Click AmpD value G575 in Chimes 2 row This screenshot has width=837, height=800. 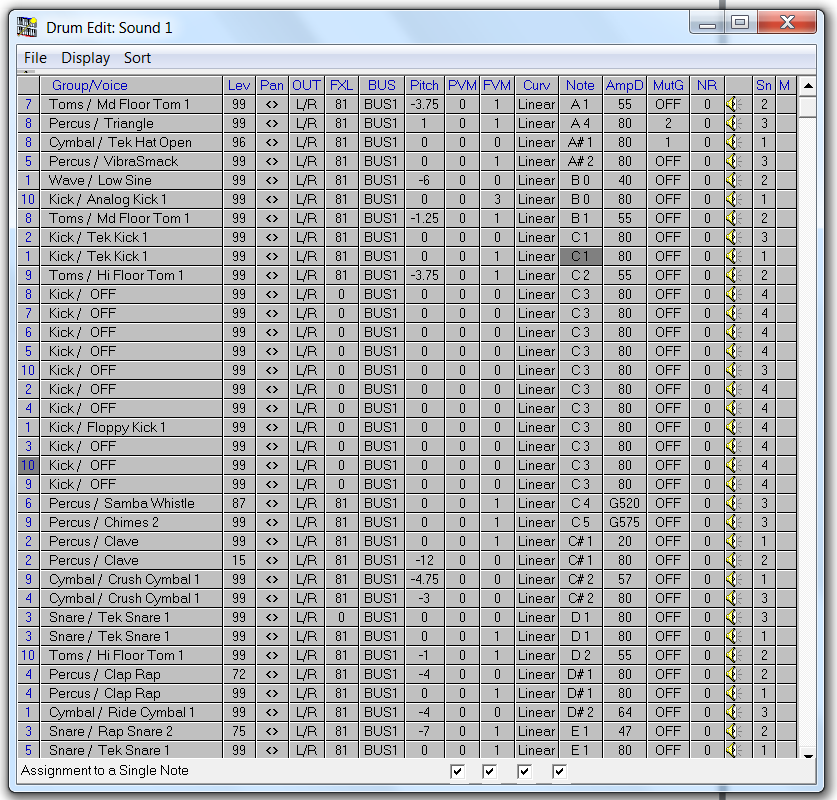tap(625, 522)
